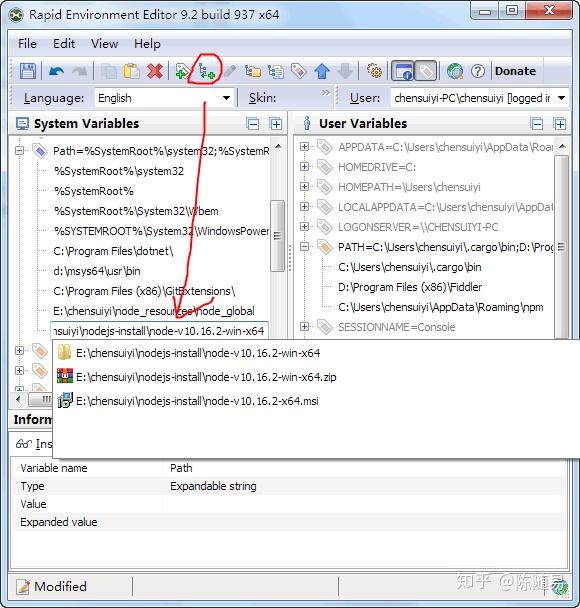Select the AppData\Roaming\npm path value
This screenshot has width=580, height=608.
(x=441, y=307)
